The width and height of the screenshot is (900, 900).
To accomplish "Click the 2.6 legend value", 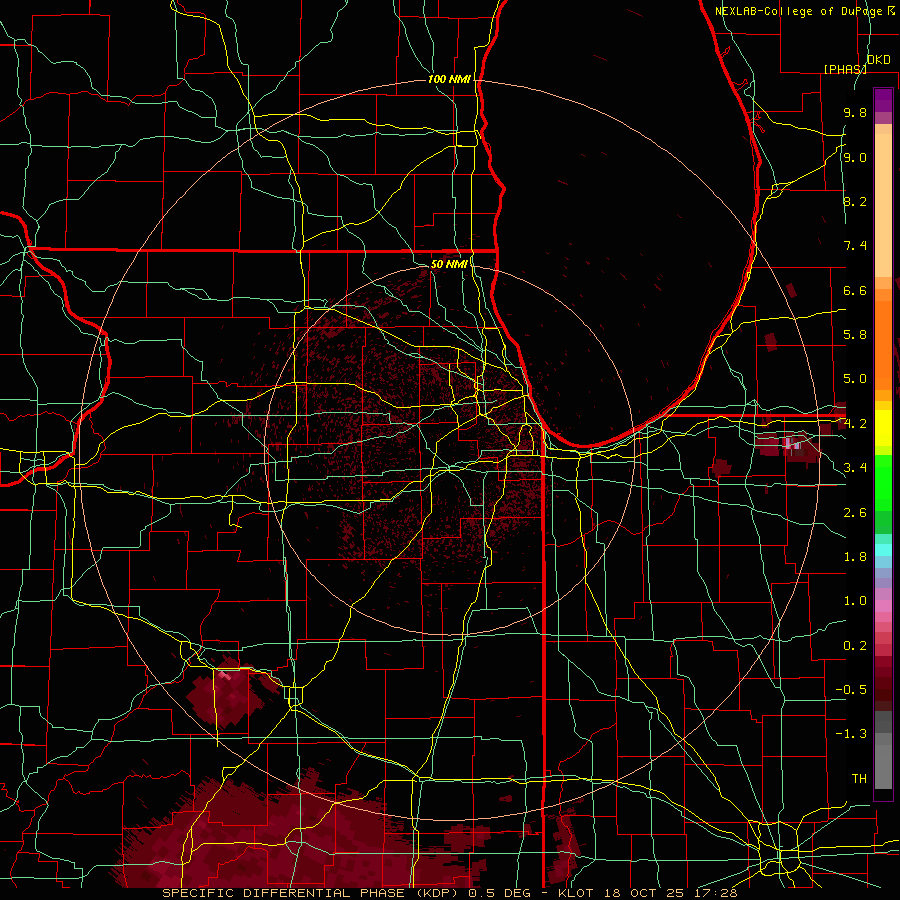I will (x=855, y=513).
